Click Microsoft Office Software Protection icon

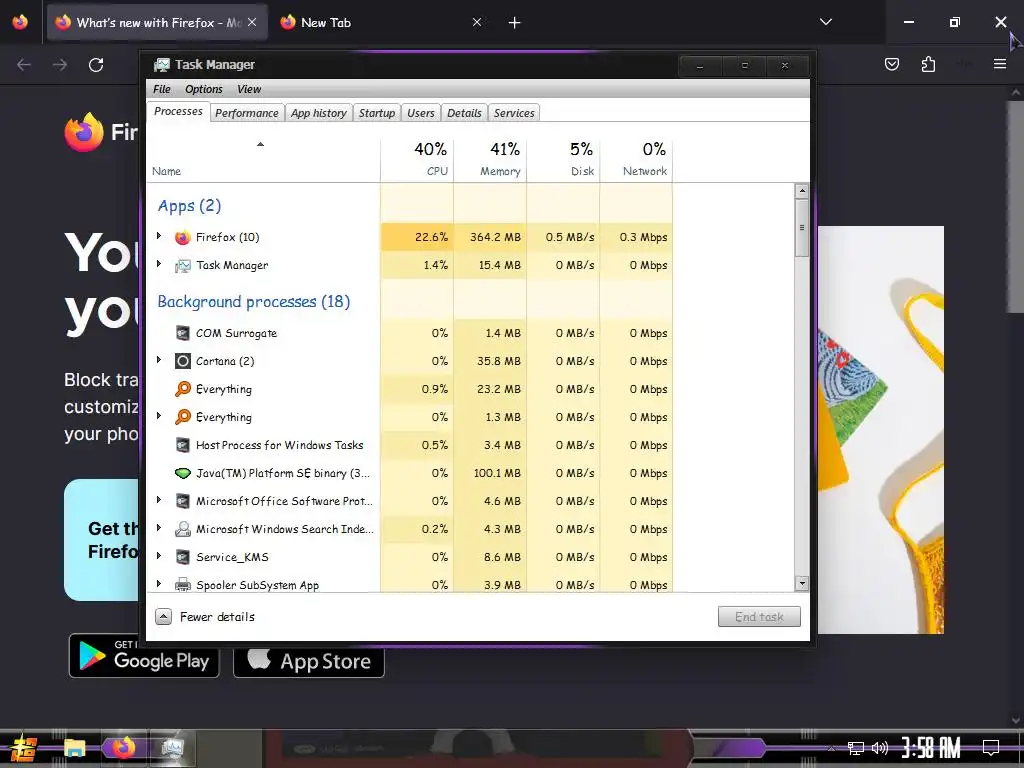pos(183,501)
